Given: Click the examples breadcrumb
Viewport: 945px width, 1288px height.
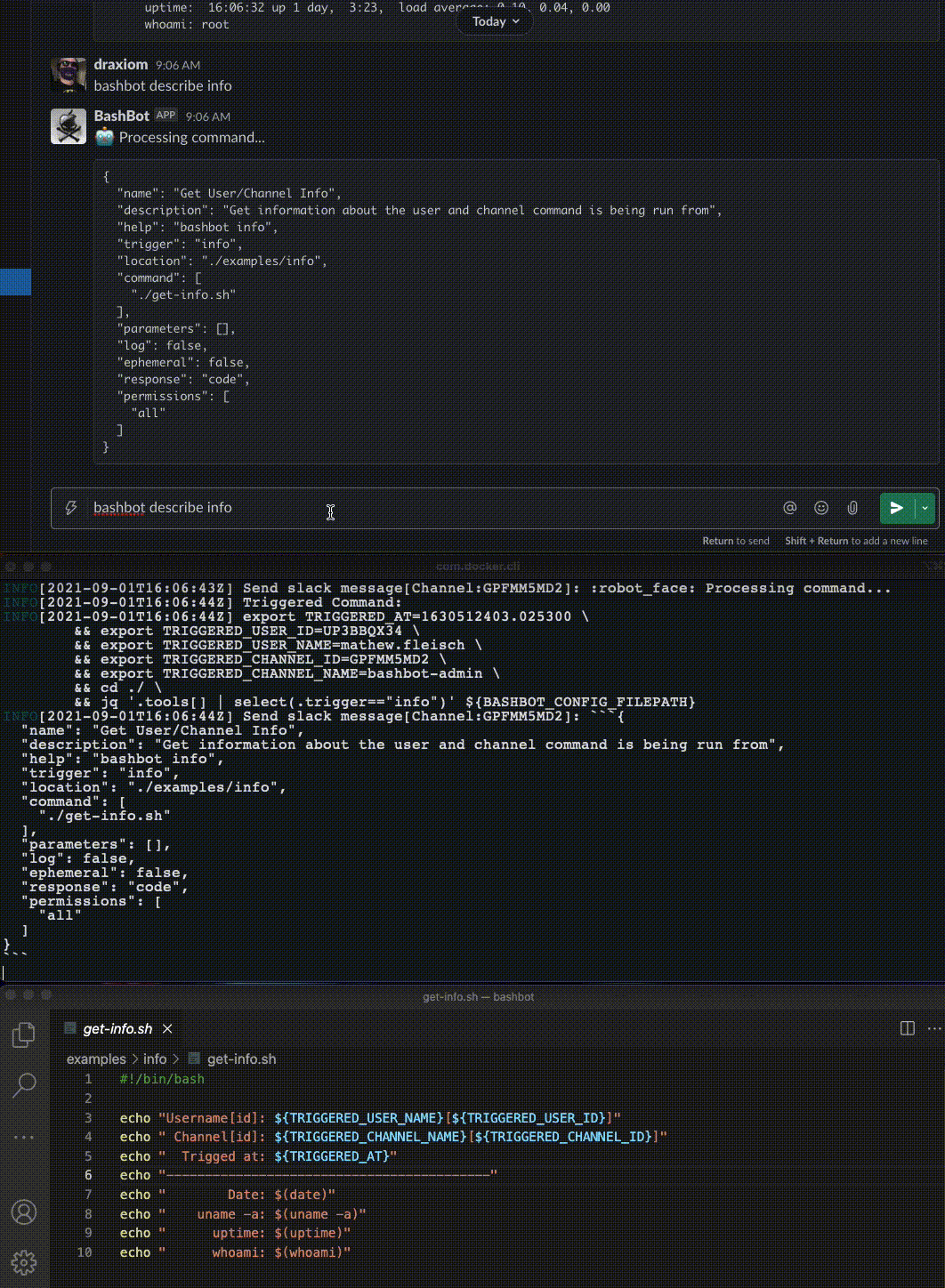Looking at the screenshot, I should point(96,1059).
